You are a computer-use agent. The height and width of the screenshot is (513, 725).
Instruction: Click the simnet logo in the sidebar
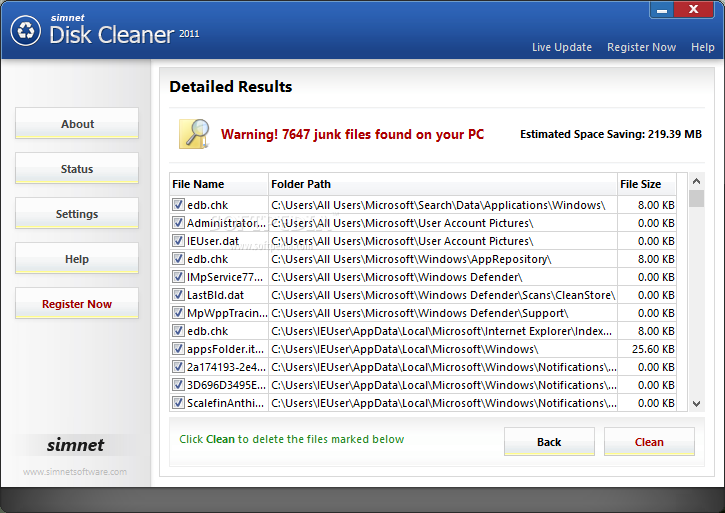coord(75,445)
